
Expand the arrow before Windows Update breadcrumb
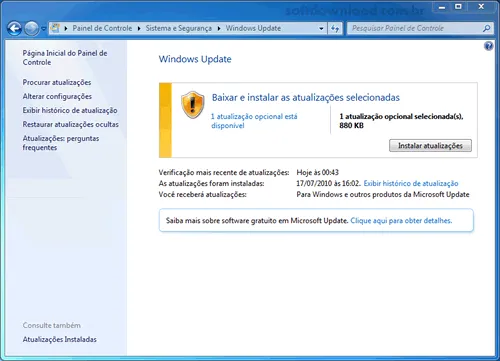[x=219, y=28]
